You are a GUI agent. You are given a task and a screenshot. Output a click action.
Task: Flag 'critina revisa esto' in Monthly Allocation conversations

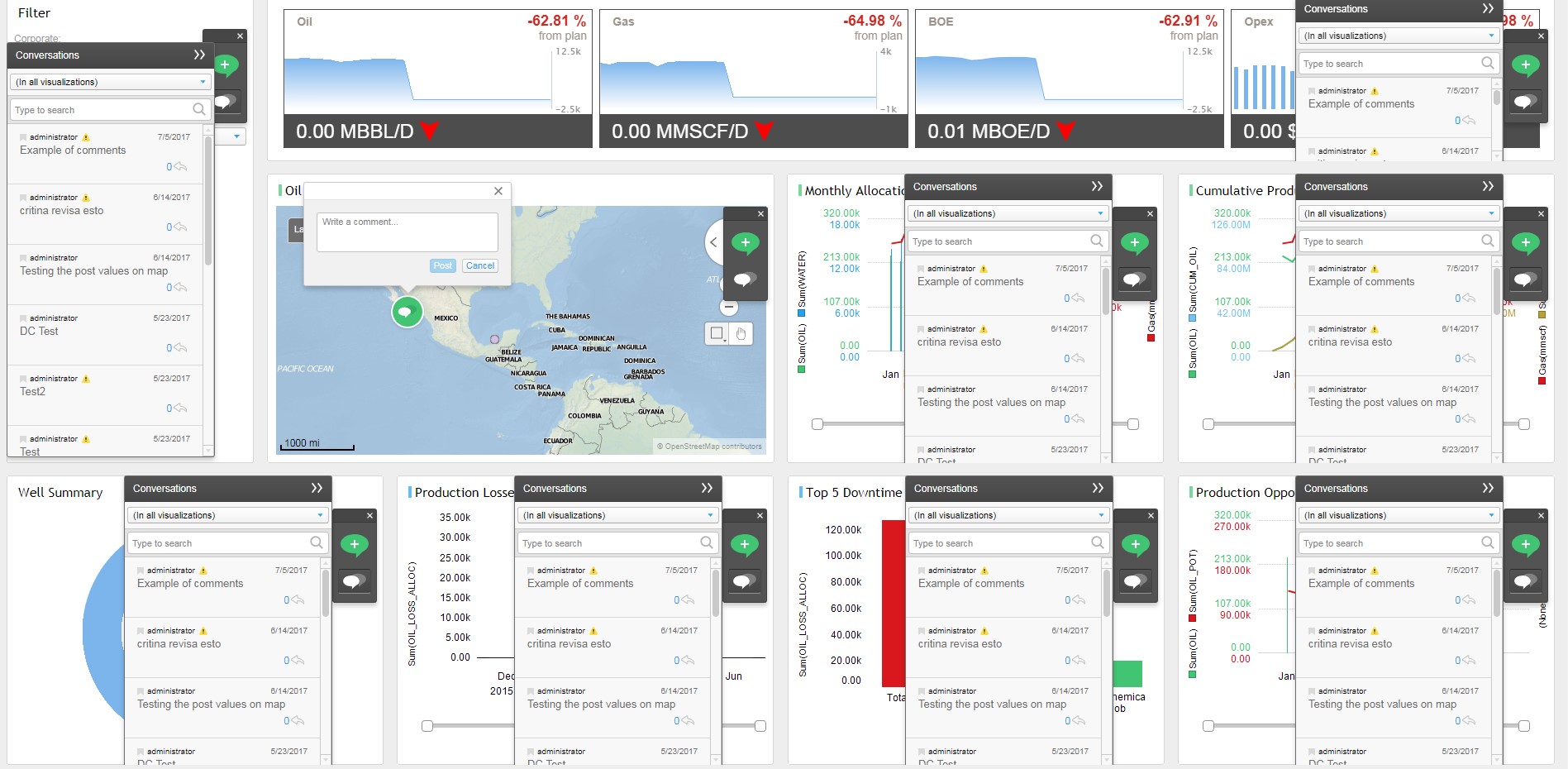coord(921,329)
